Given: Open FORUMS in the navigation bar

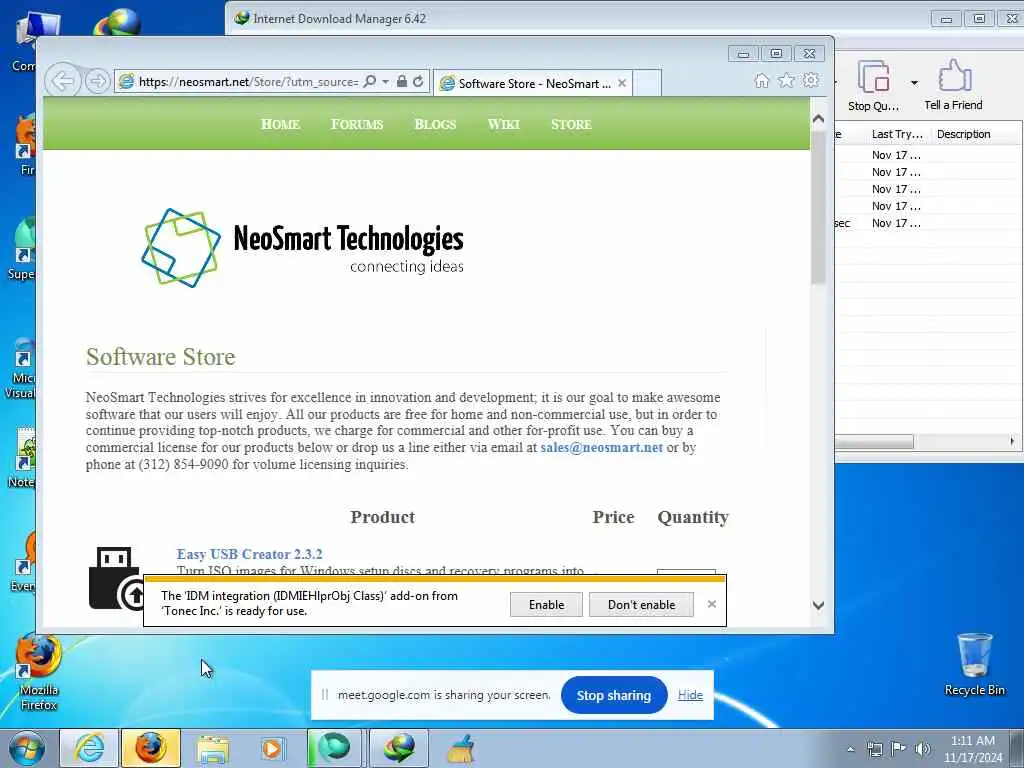Looking at the screenshot, I should [357, 124].
